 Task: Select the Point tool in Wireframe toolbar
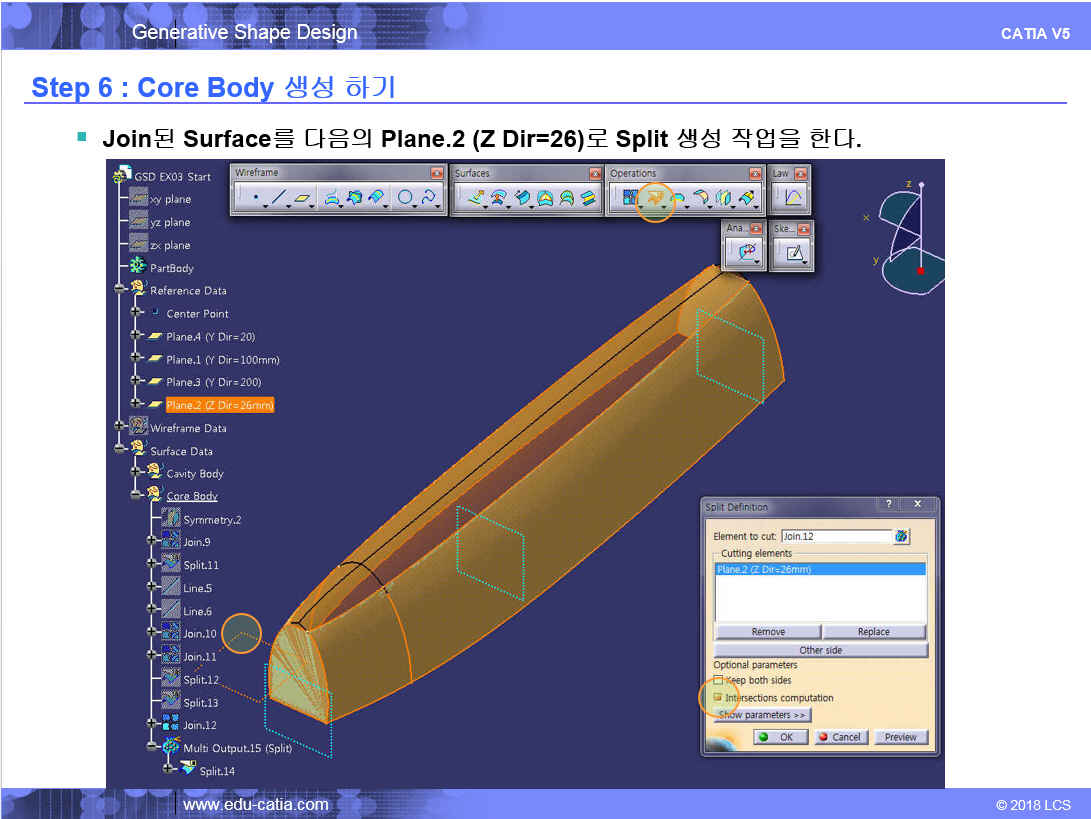click(x=255, y=199)
